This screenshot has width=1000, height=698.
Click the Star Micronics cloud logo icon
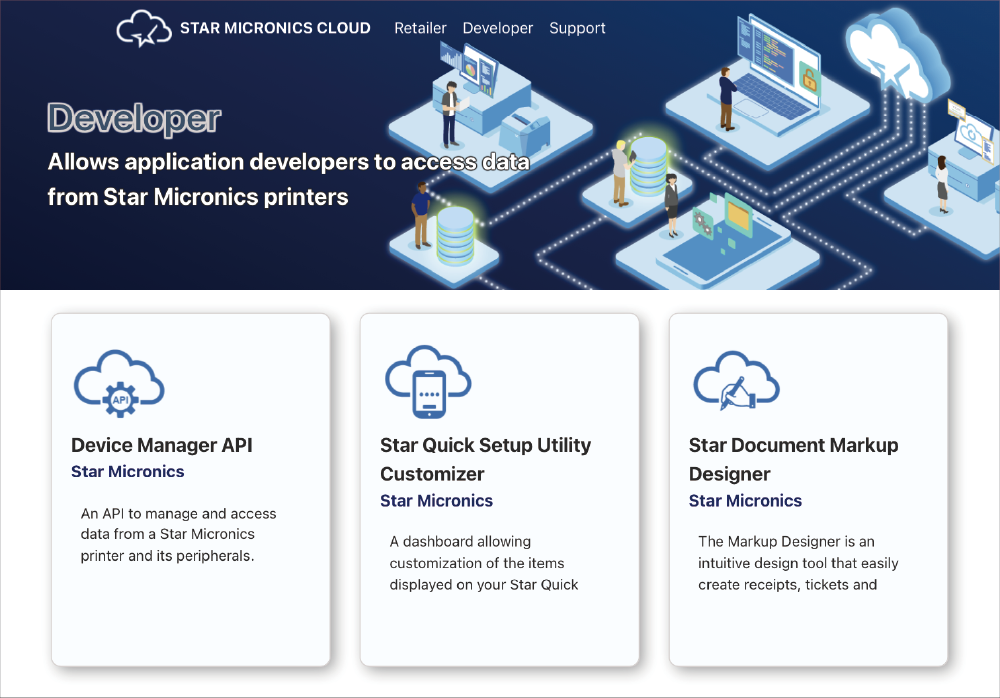pos(140,29)
